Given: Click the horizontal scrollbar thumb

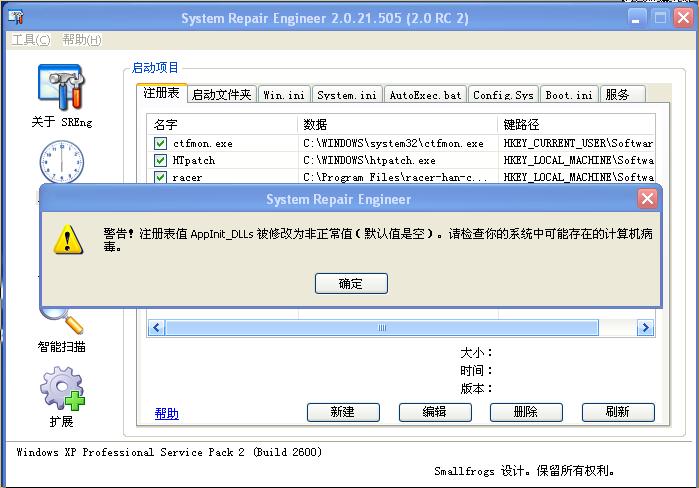Looking at the screenshot, I should click(382, 328).
